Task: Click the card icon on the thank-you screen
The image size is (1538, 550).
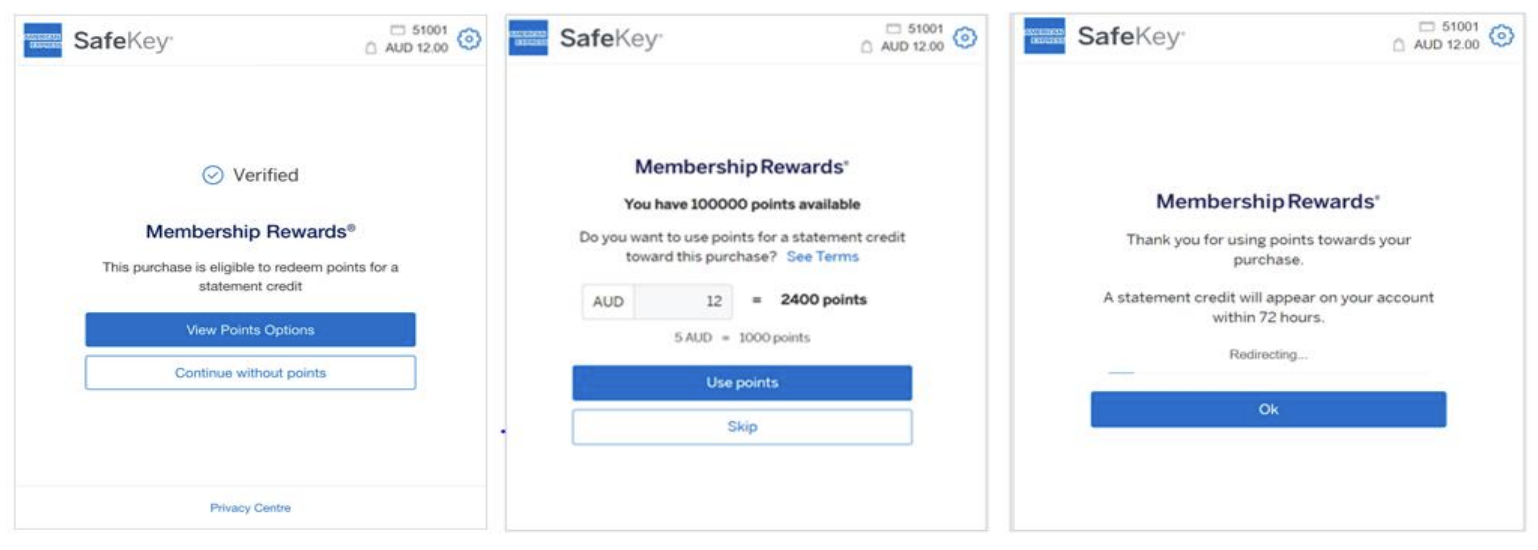Action: 1427,27
